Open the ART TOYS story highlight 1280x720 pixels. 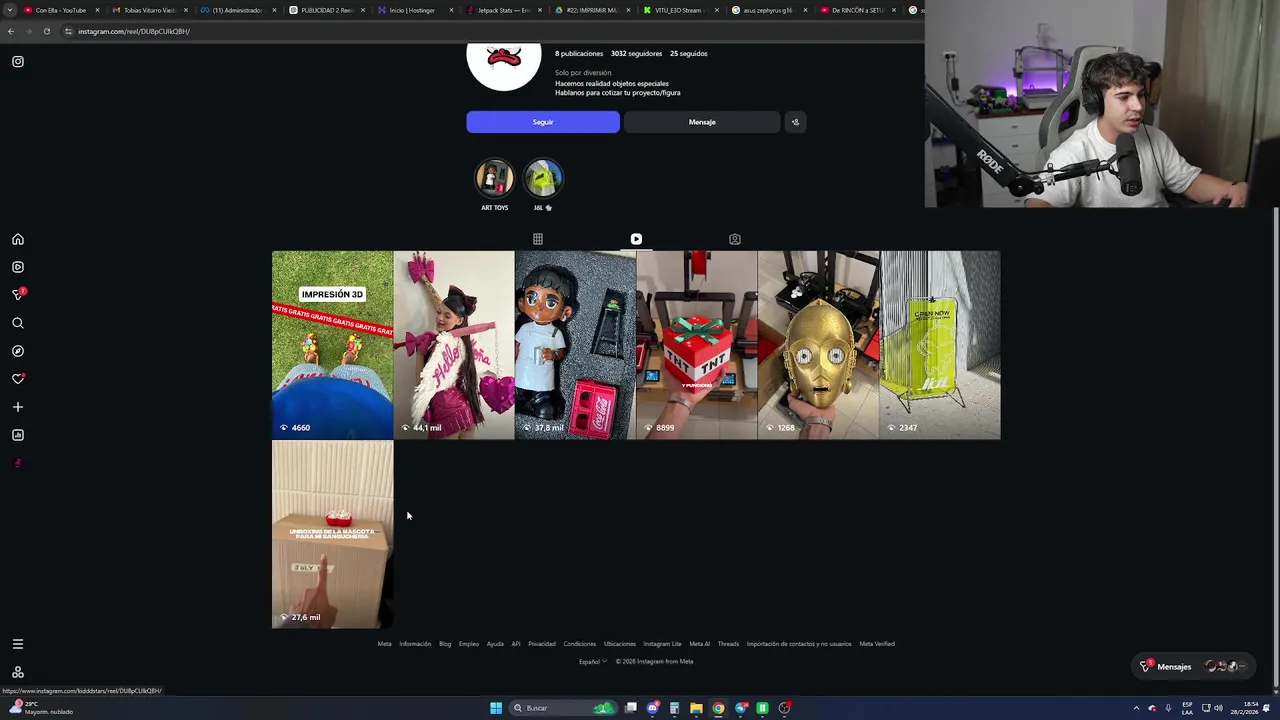pos(494,179)
